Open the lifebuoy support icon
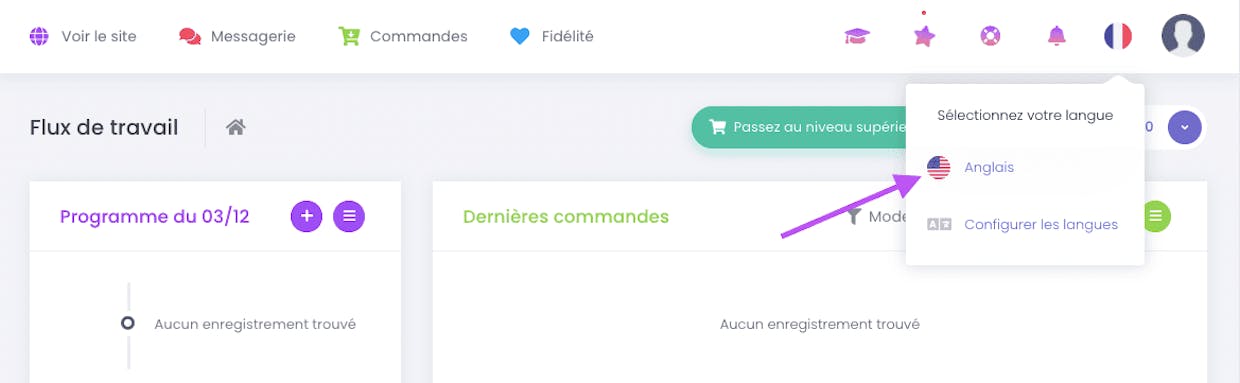 pos(990,36)
